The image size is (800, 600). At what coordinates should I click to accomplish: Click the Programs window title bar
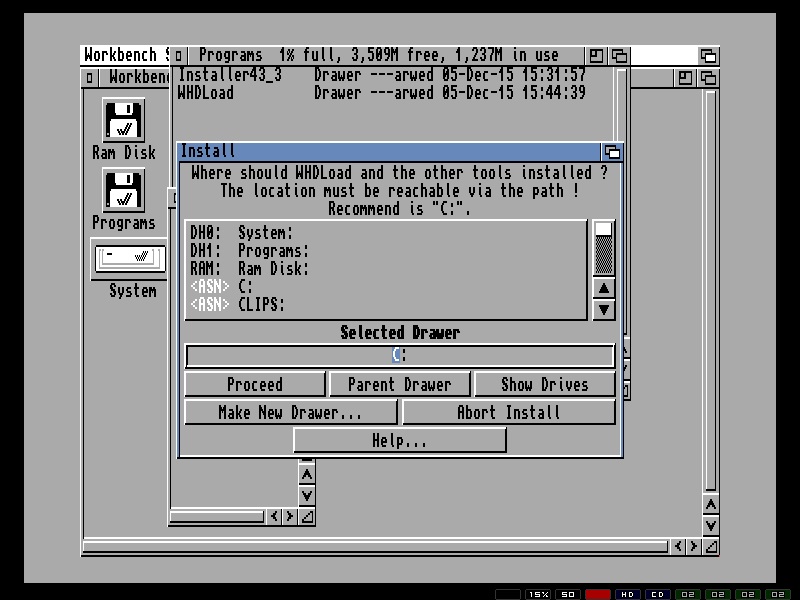pyautogui.click(x=386, y=55)
